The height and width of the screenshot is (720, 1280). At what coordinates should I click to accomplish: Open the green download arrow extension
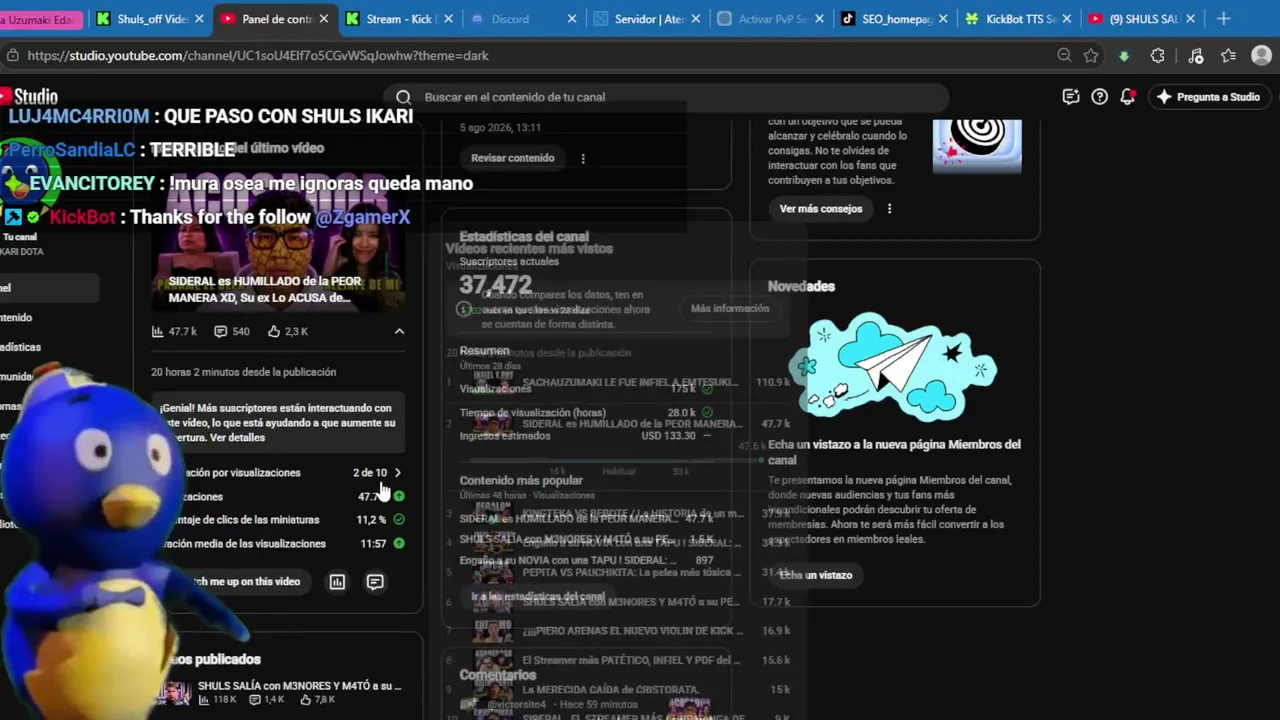click(1124, 56)
